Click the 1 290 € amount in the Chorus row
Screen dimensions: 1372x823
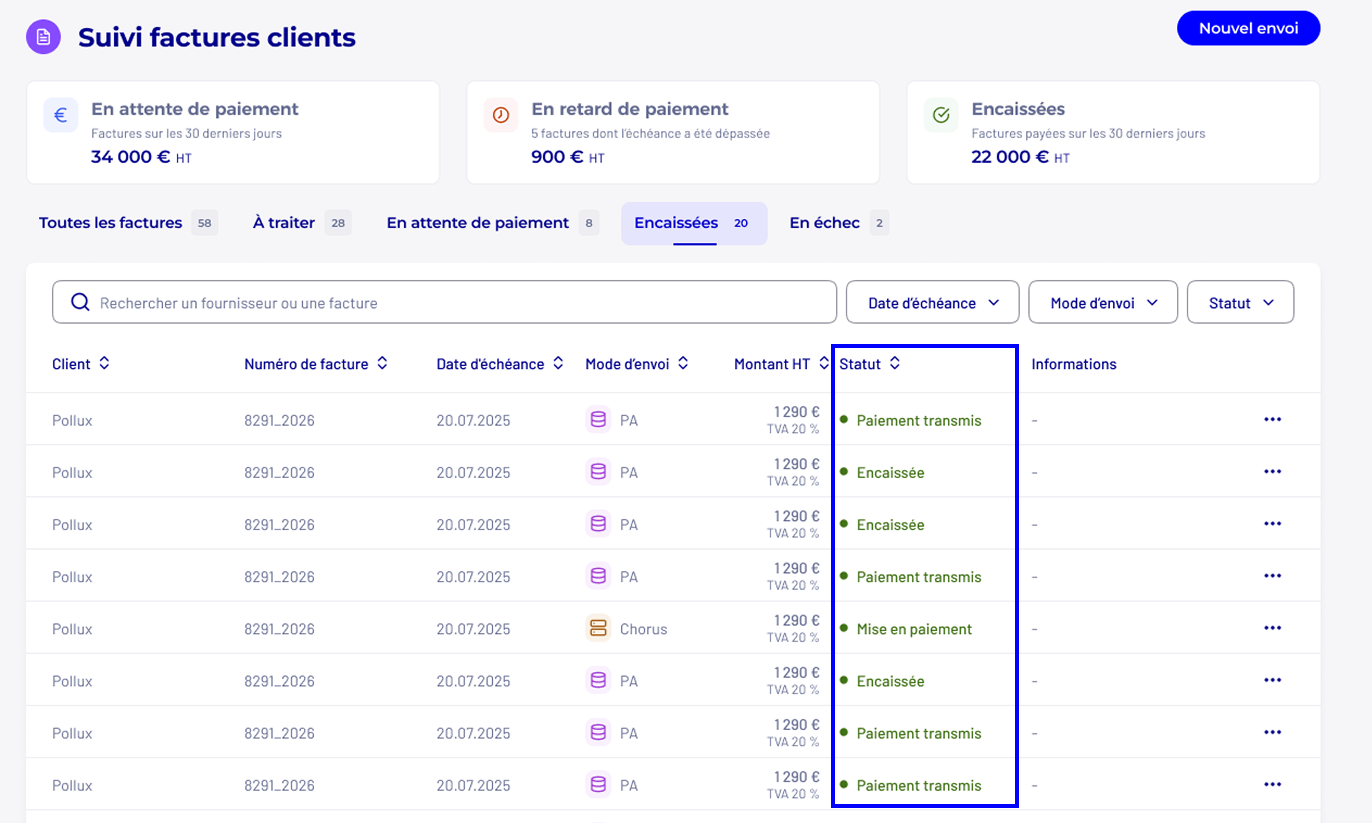pyautogui.click(x=796, y=620)
